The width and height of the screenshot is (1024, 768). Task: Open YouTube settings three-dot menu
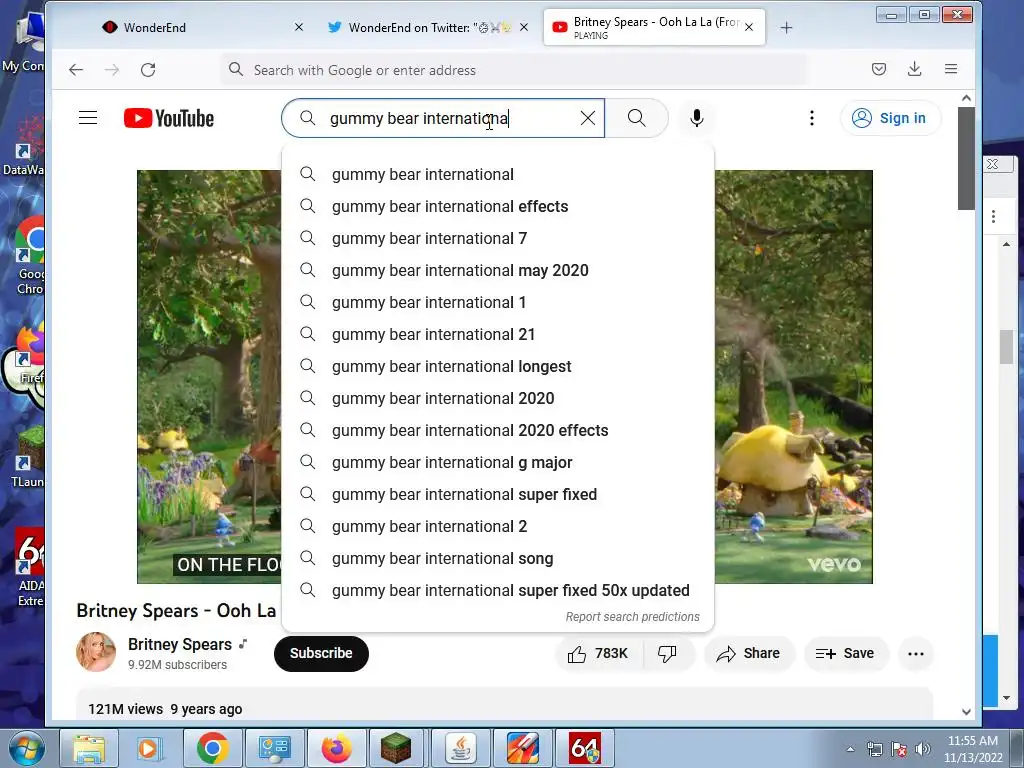(812, 118)
